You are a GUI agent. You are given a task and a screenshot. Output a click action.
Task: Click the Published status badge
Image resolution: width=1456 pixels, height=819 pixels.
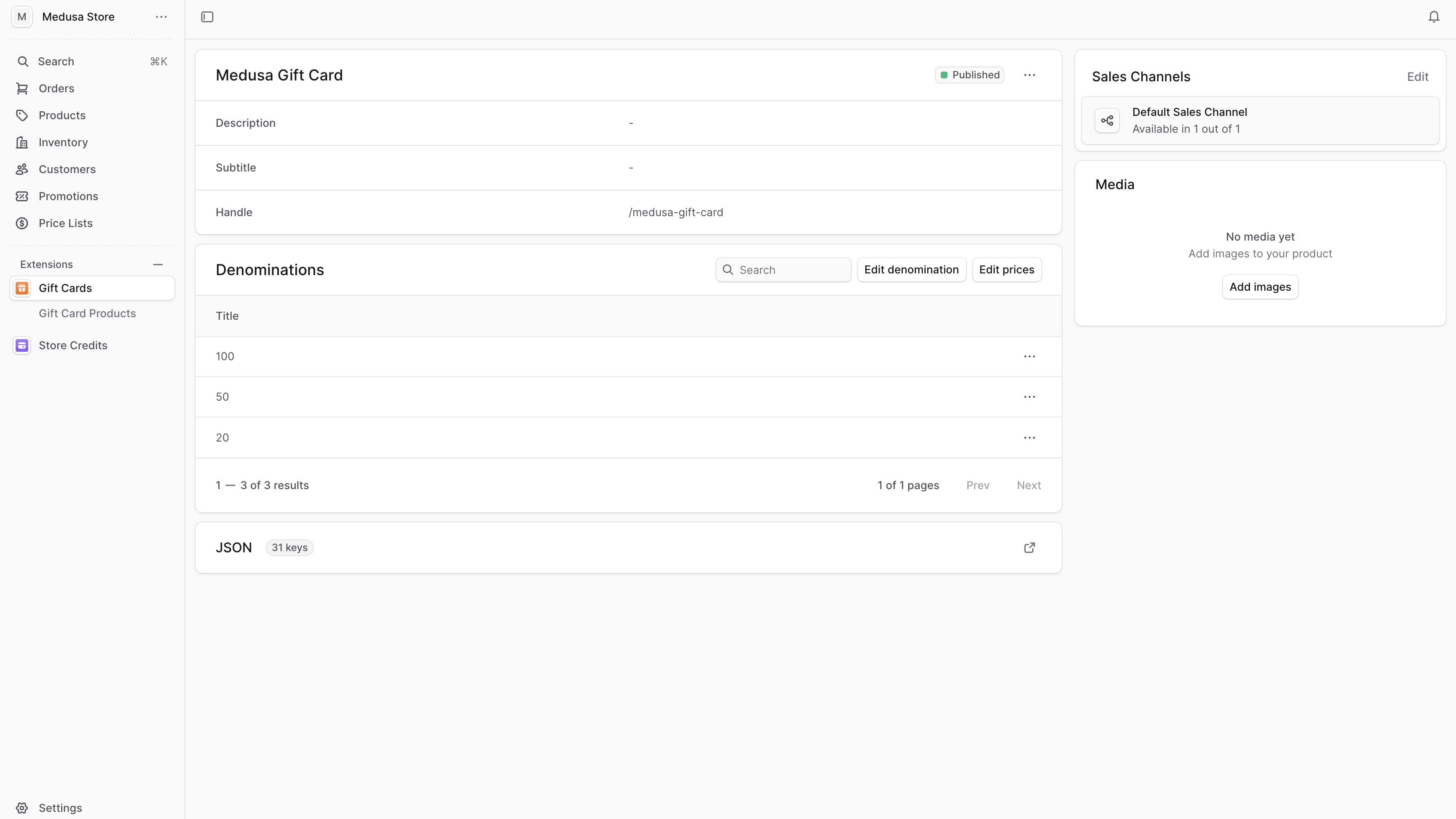point(969,75)
